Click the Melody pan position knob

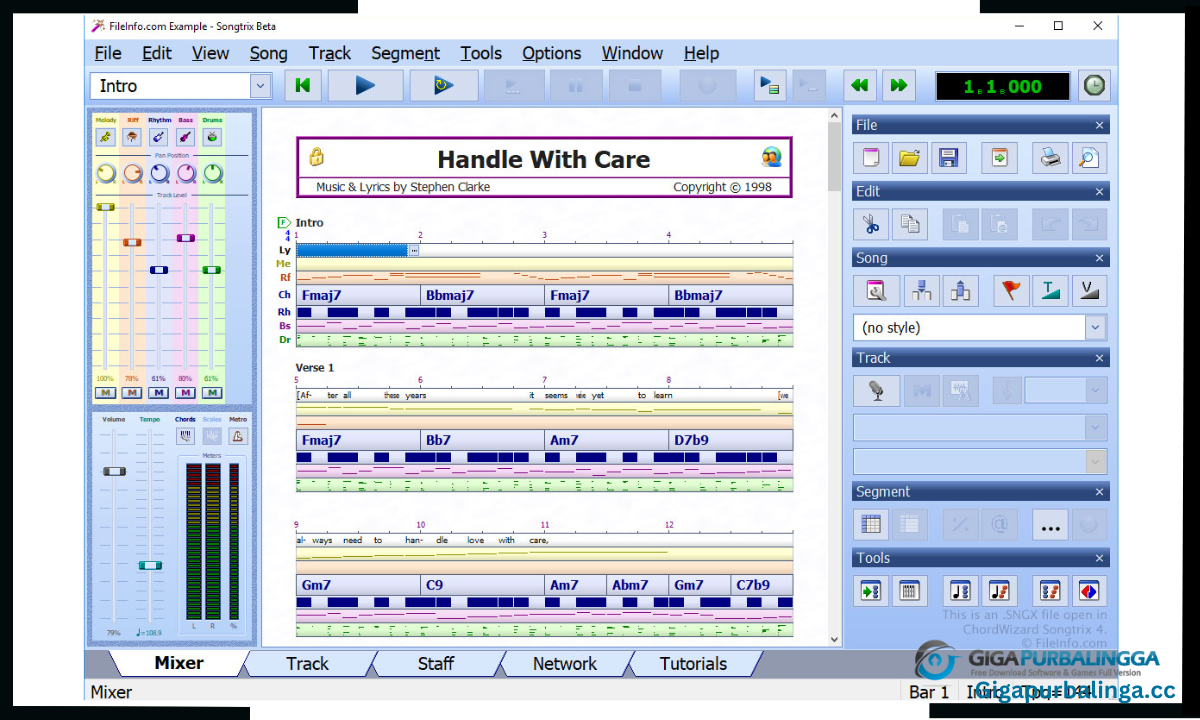[x=106, y=174]
